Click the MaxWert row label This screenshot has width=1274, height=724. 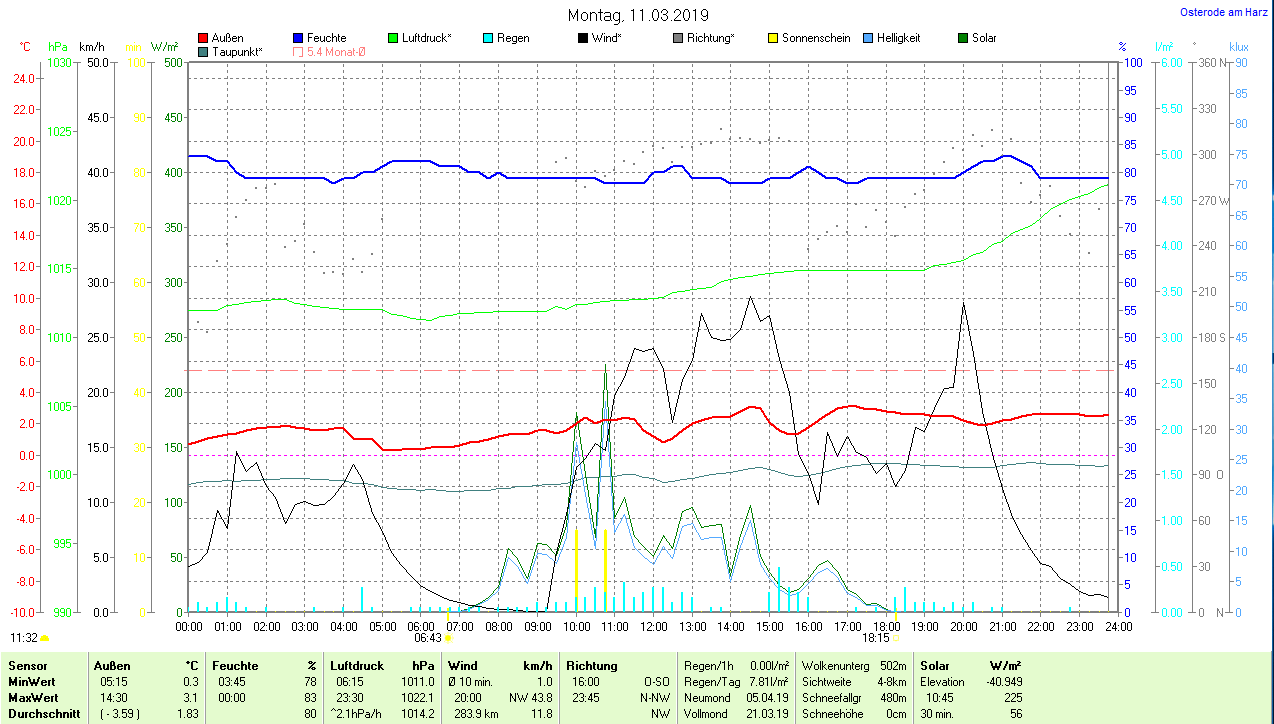[32, 697]
